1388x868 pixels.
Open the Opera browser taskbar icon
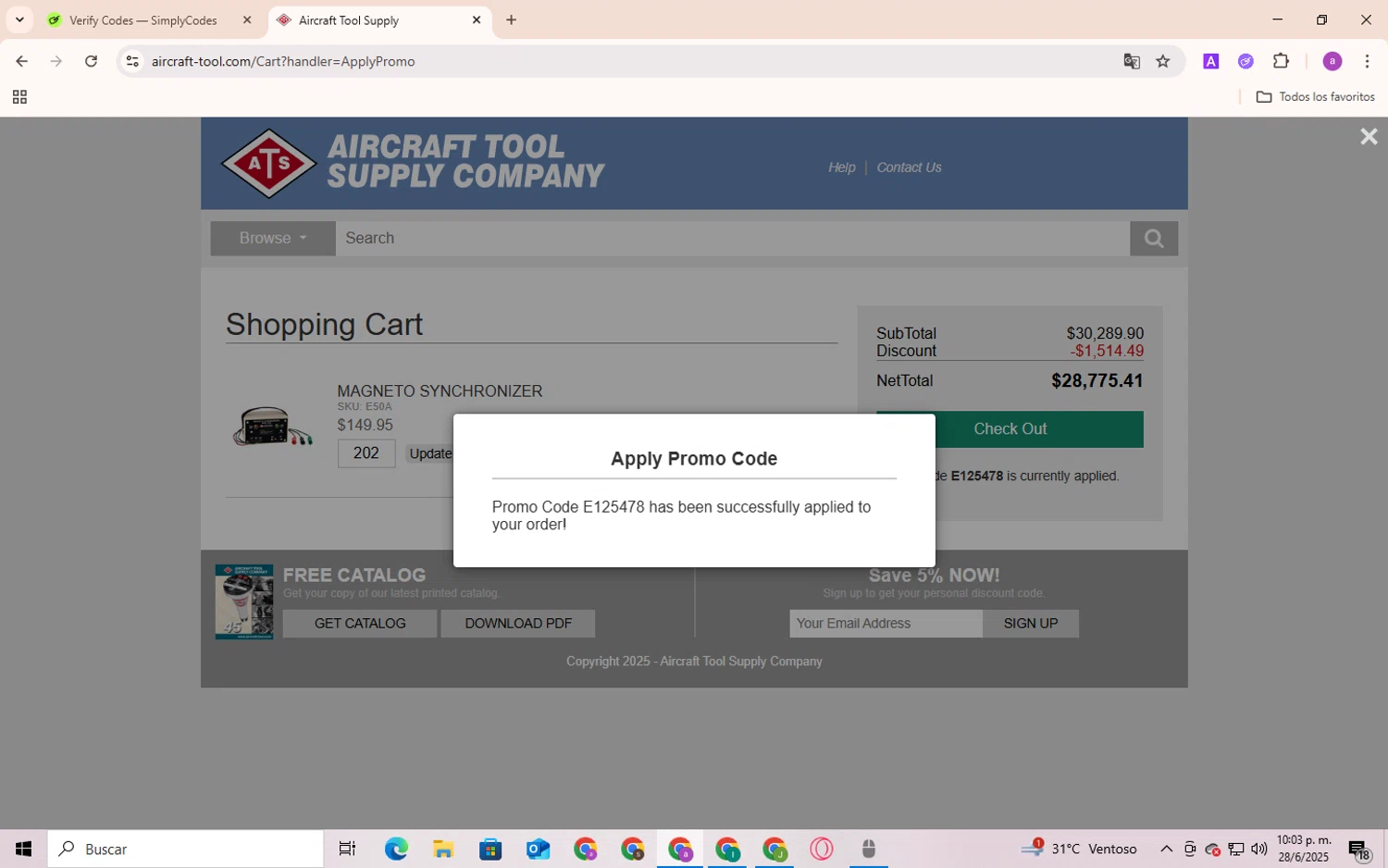822,849
